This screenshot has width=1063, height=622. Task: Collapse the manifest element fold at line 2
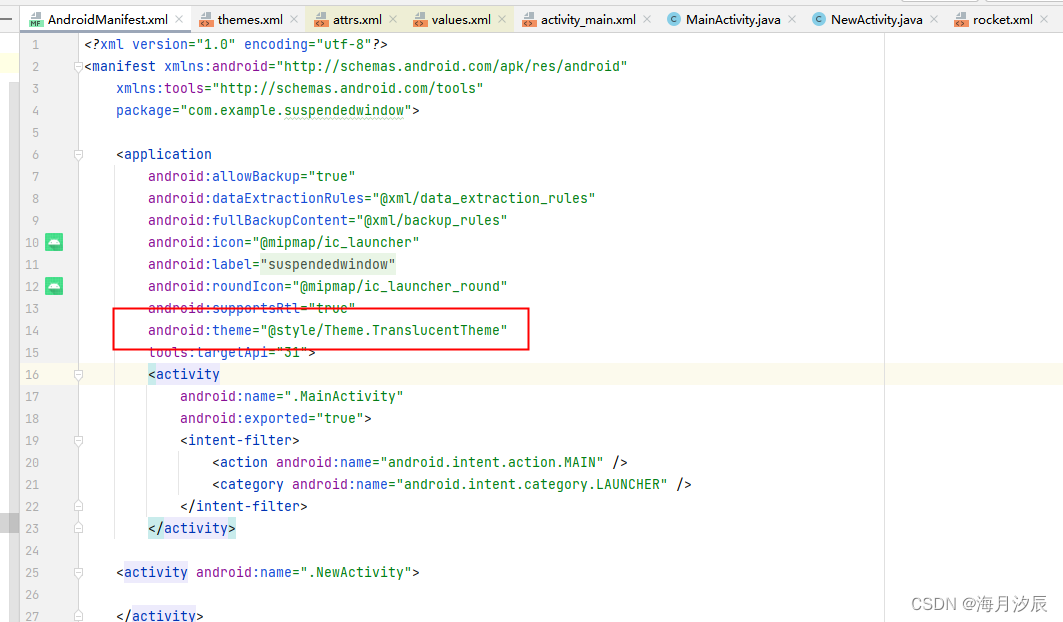78,66
